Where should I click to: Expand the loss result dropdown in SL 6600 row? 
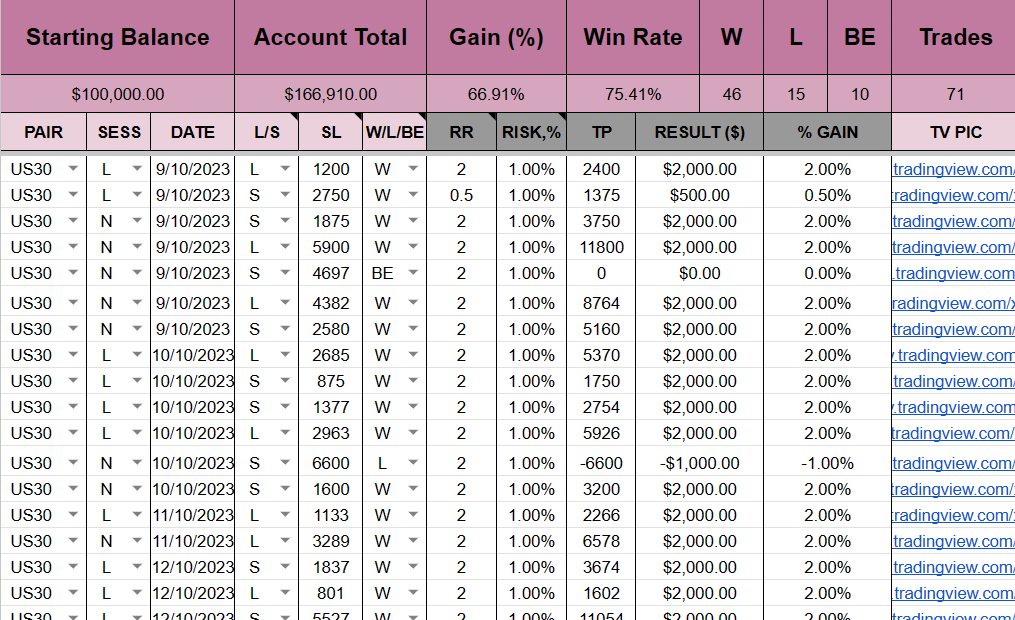(x=413, y=463)
